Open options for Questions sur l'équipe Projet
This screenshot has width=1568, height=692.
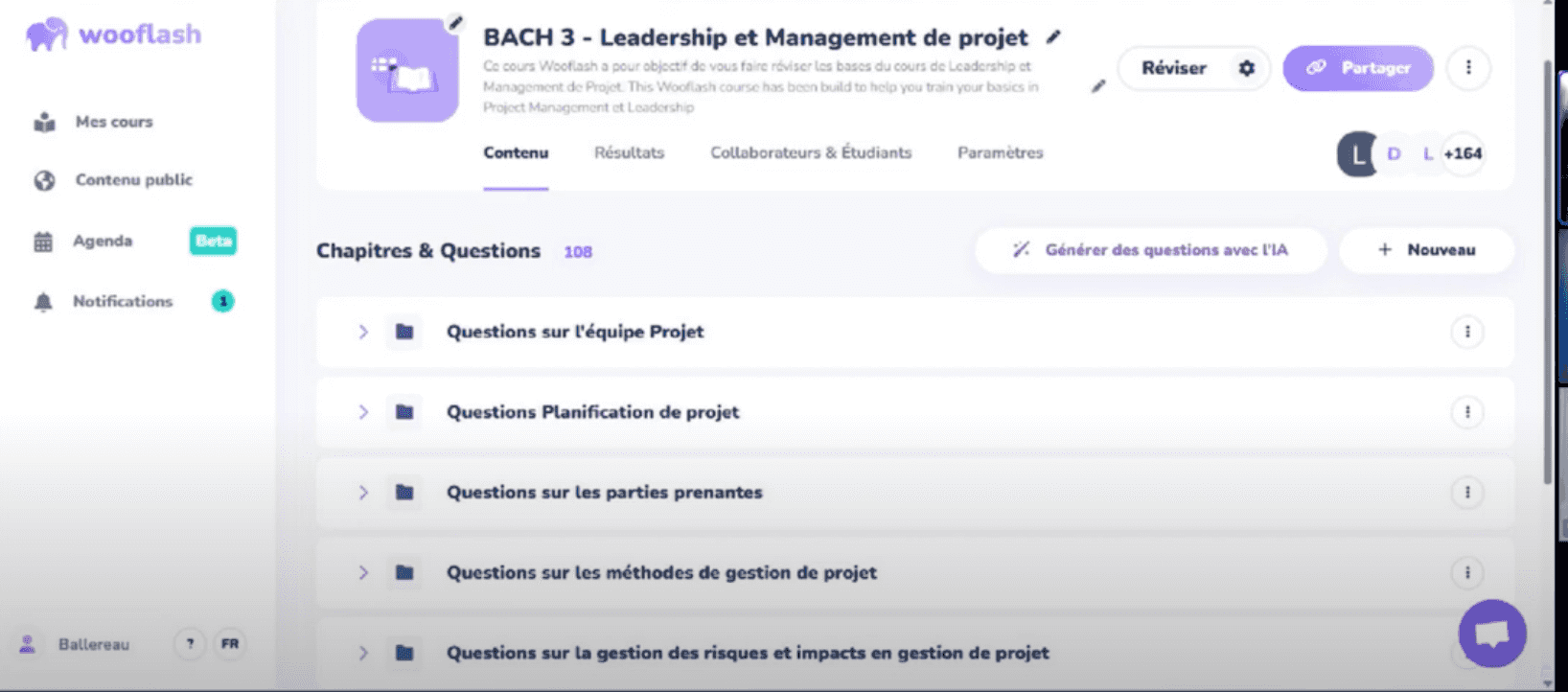[1467, 332]
